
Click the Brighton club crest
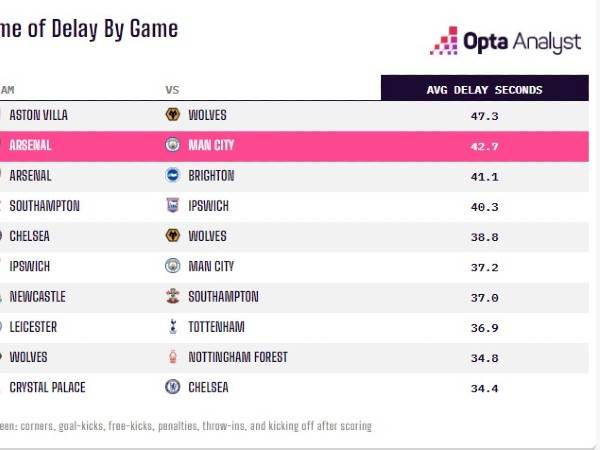pos(174,176)
